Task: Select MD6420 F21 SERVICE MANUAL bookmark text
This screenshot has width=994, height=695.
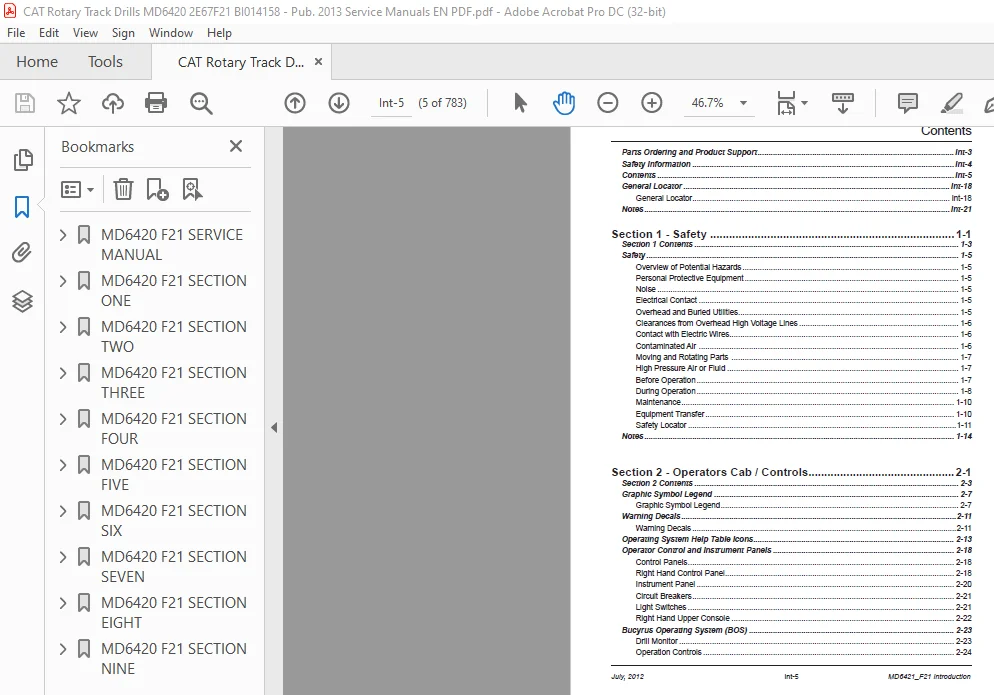Action: pyautogui.click(x=172, y=245)
